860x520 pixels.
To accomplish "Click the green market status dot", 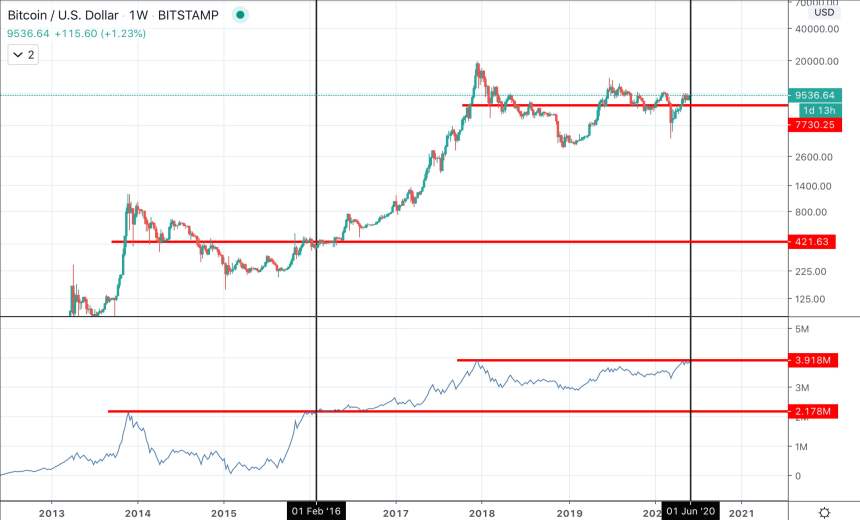I will [x=240, y=15].
